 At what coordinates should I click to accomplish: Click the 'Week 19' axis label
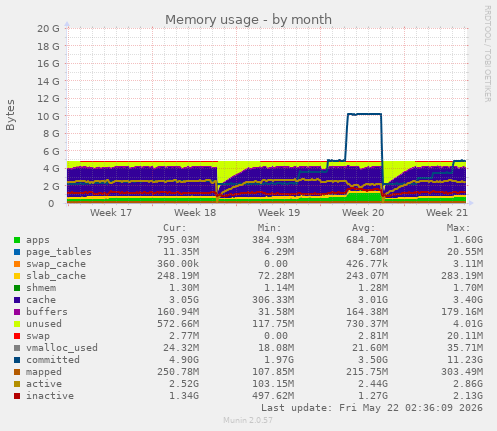(279, 213)
